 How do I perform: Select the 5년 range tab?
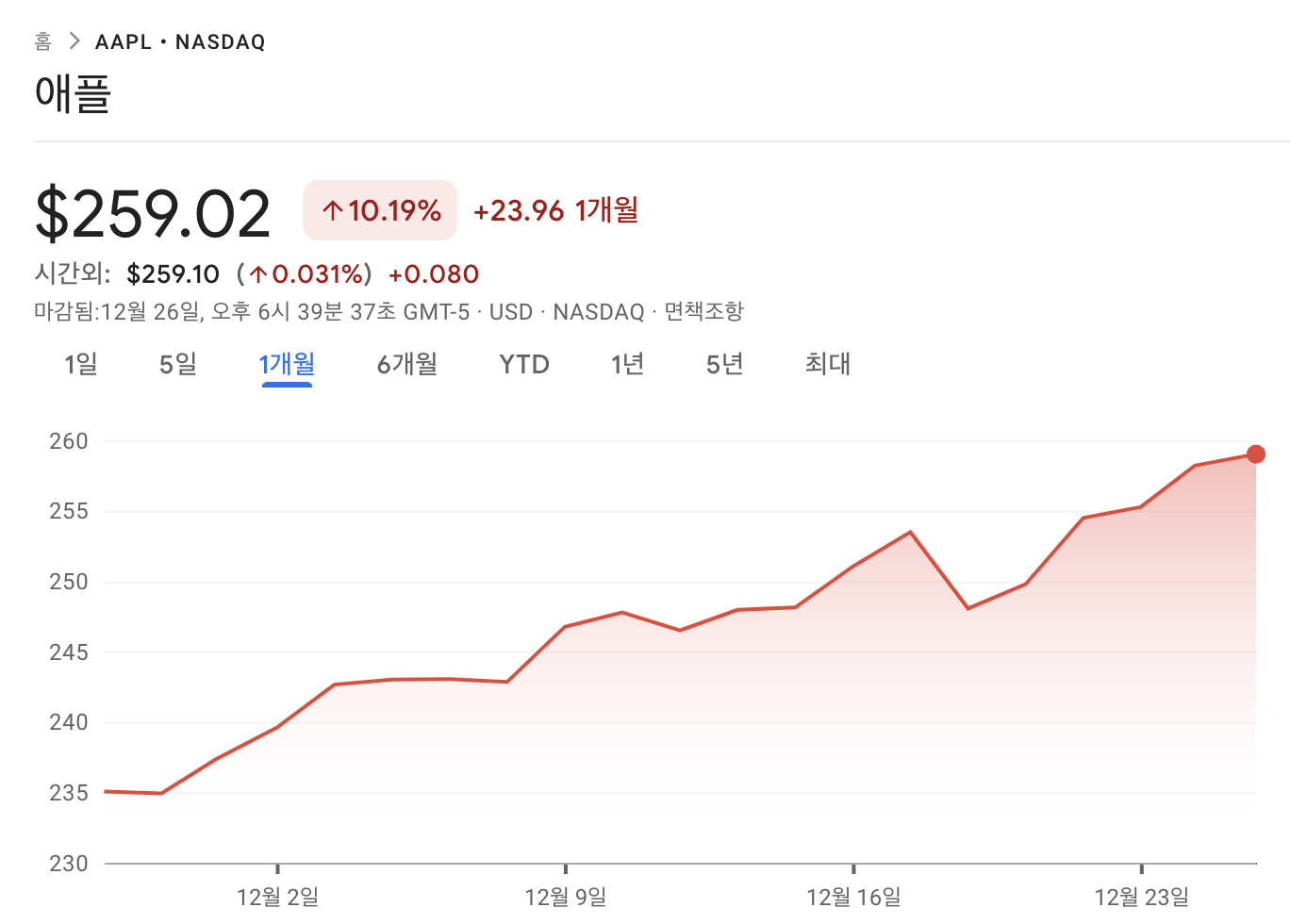pyautogui.click(x=725, y=364)
